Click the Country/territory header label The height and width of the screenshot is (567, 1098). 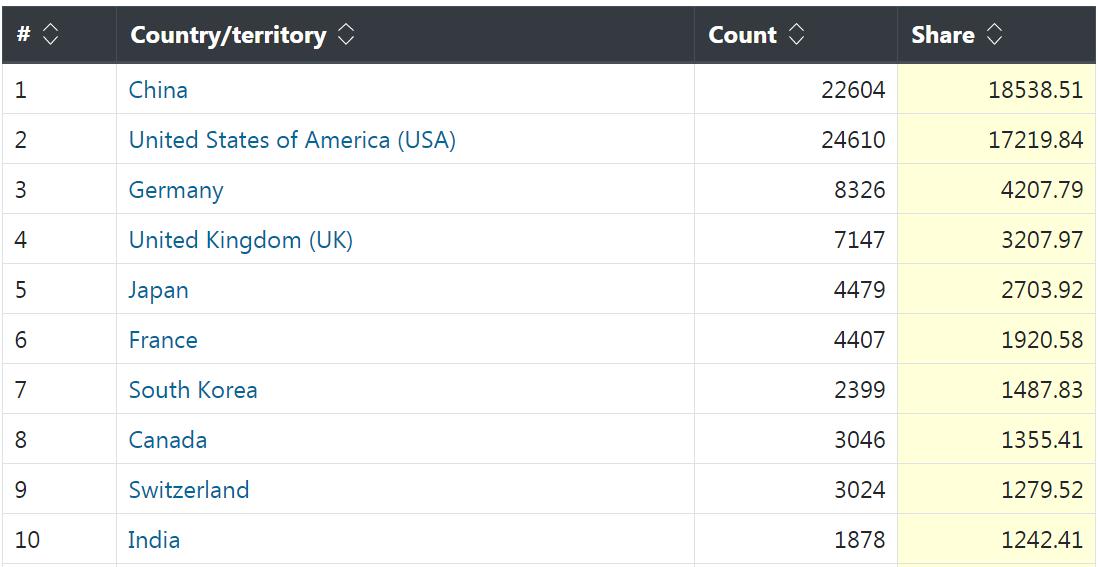tap(228, 35)
